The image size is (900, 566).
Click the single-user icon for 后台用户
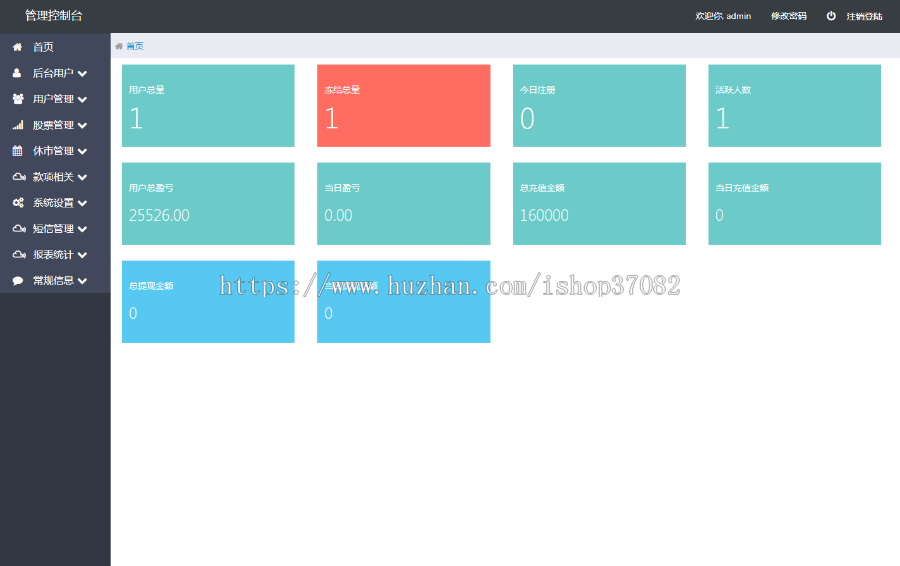pyautogui.click(x=17, y=73)
